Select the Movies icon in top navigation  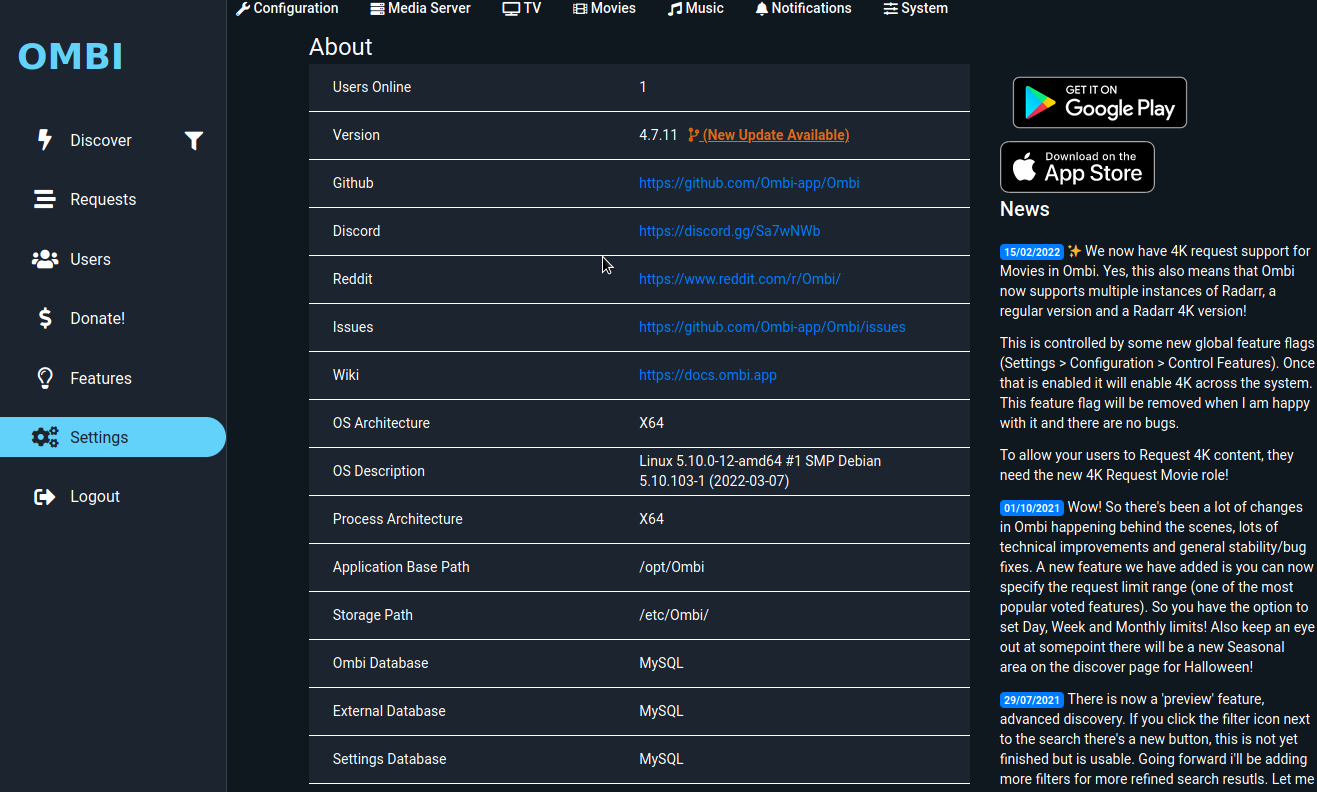click(578, 8)
